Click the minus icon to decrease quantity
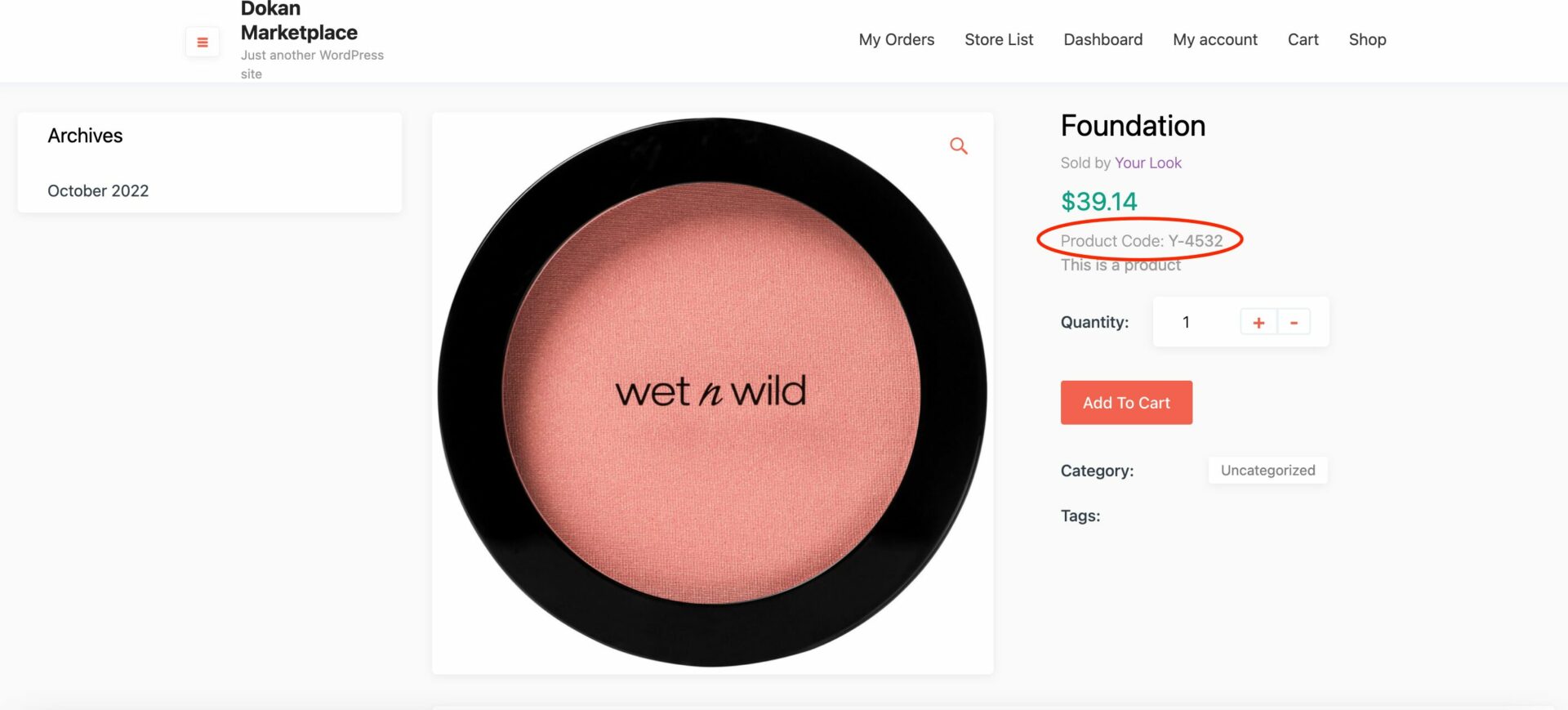Viewport: 1568px width, 710px height. 1294,322
